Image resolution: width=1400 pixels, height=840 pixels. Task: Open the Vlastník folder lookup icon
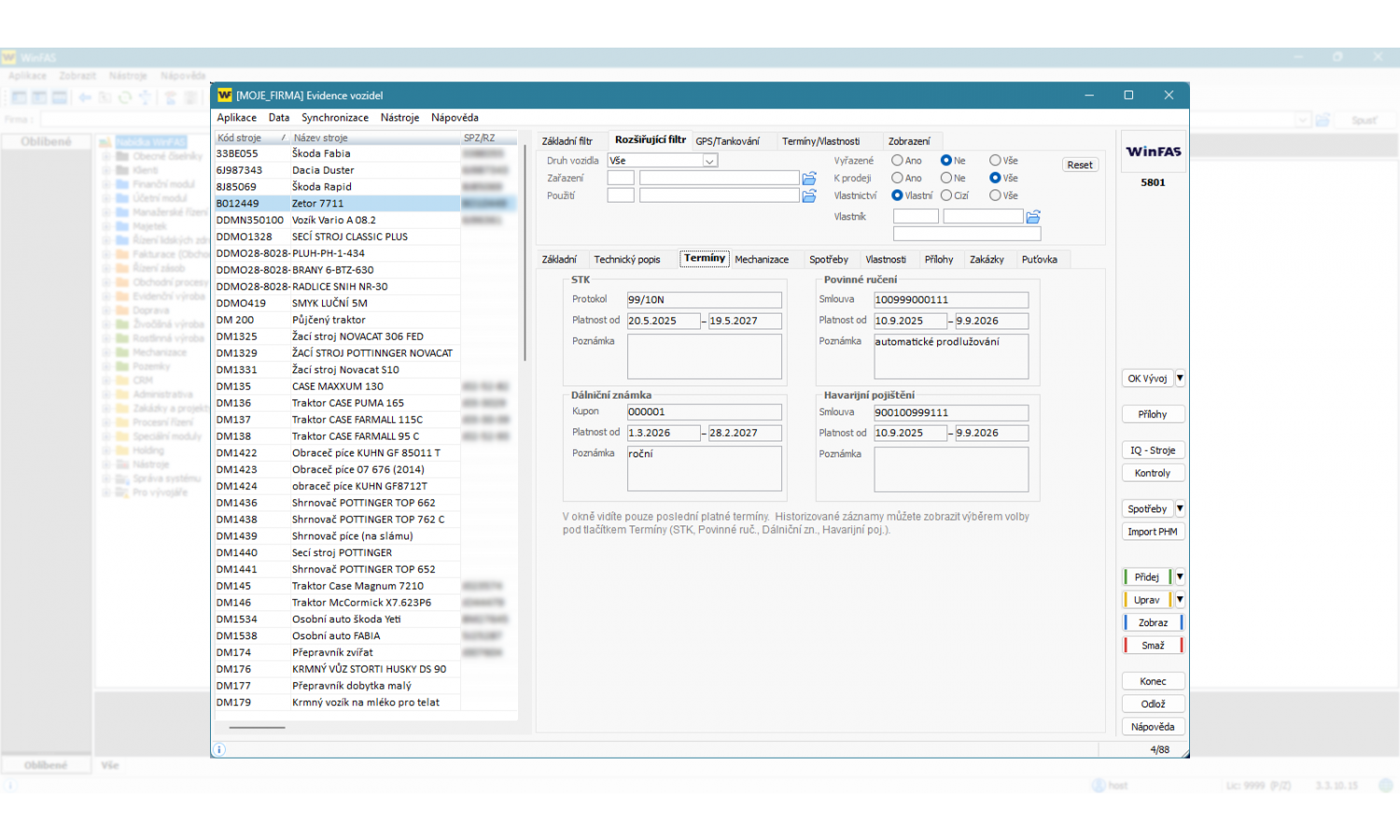coord(1033,217)
